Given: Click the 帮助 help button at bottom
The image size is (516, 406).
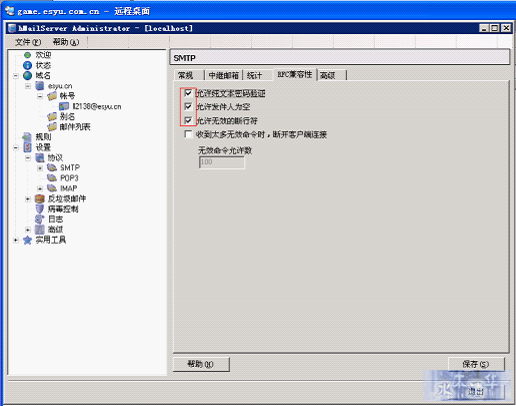Looking at the screenshot, I should click(201, 364).
